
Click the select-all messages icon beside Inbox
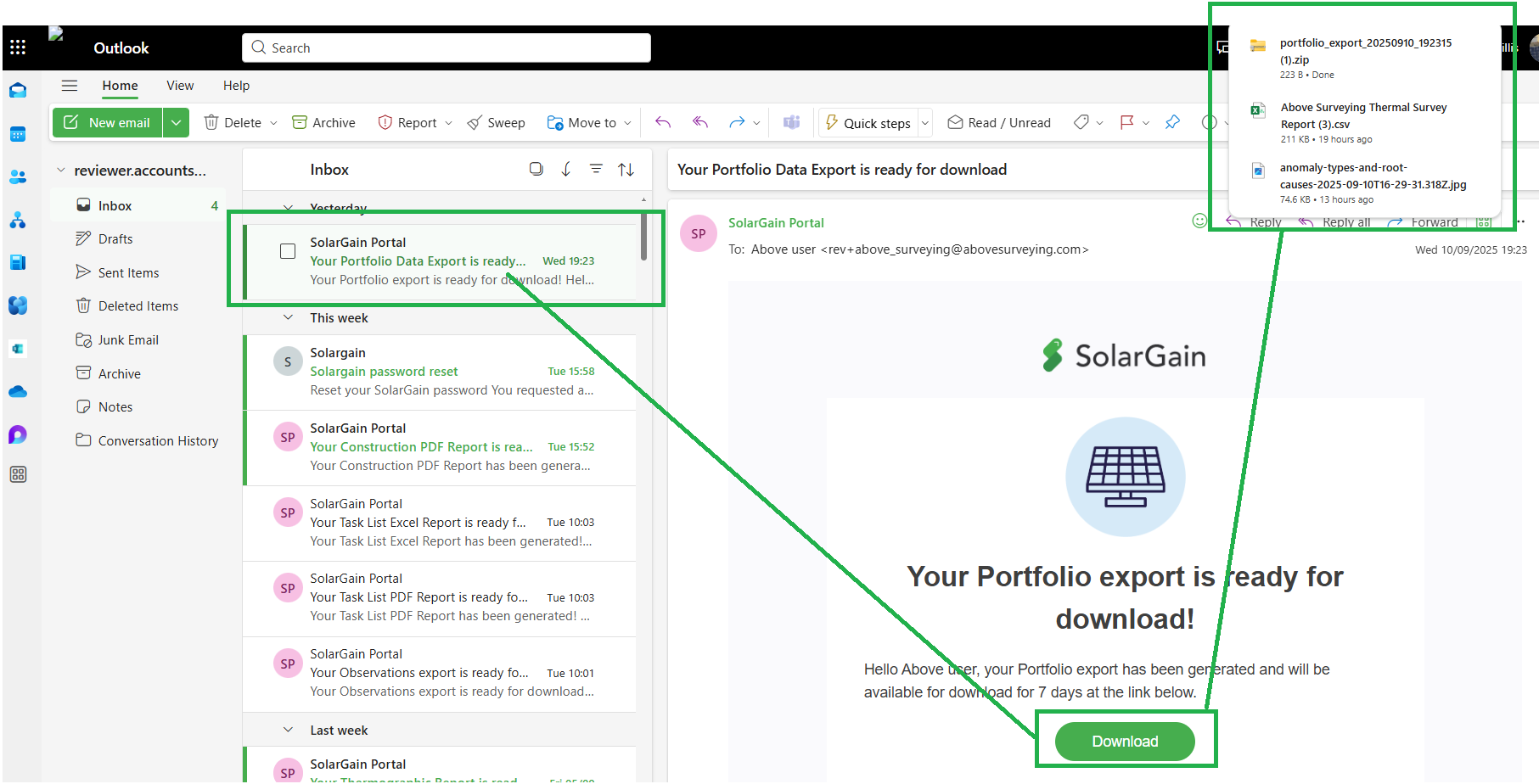click(x=536, y=170)
